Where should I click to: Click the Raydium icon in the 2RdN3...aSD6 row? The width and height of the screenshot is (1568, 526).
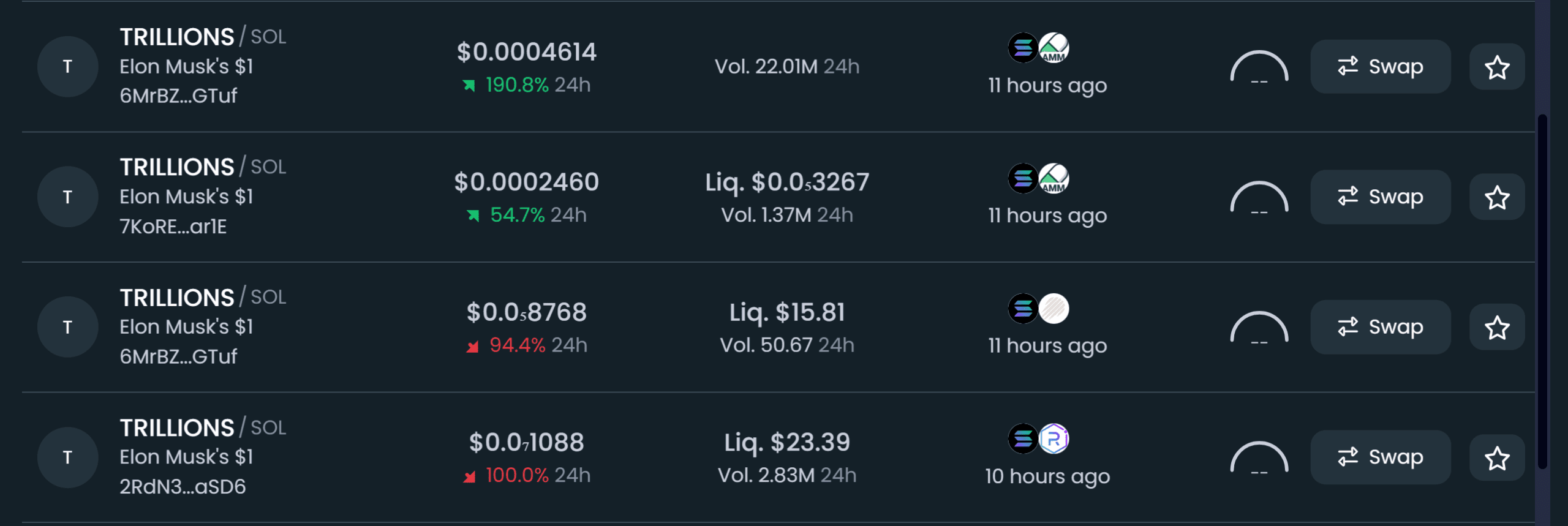point(1054,439)
